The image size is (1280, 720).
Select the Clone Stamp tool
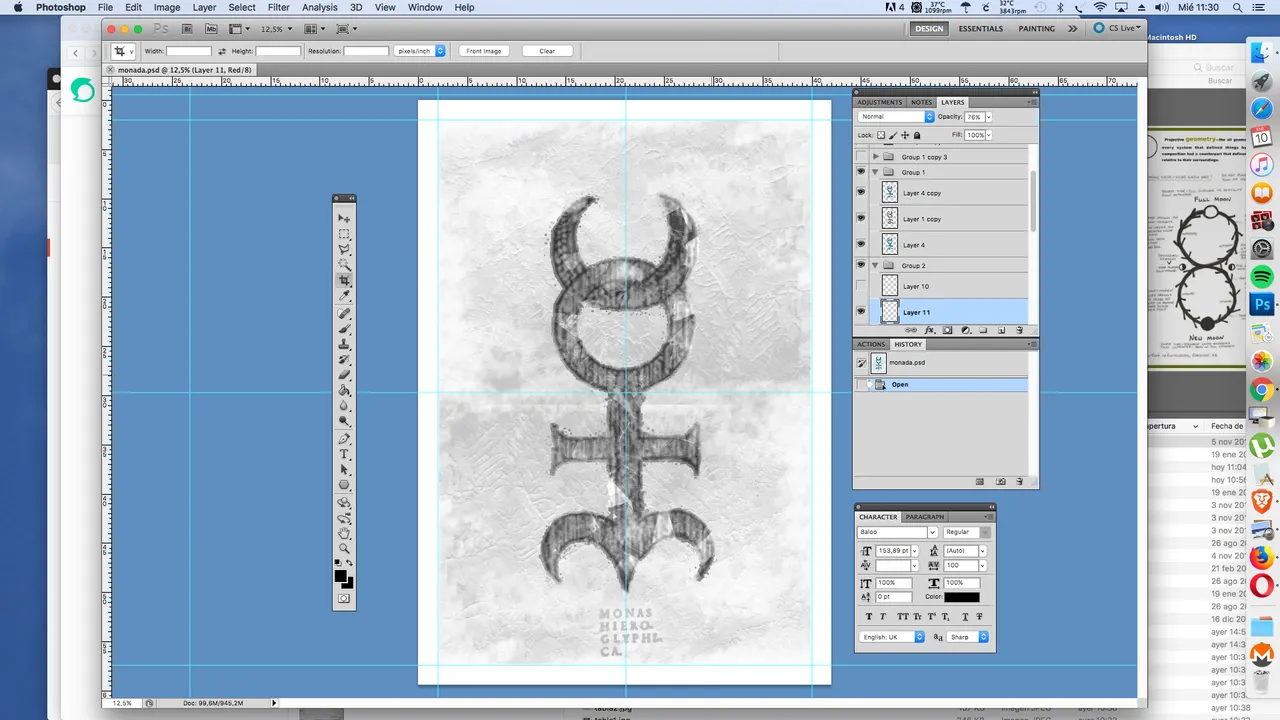click(344, 345)
